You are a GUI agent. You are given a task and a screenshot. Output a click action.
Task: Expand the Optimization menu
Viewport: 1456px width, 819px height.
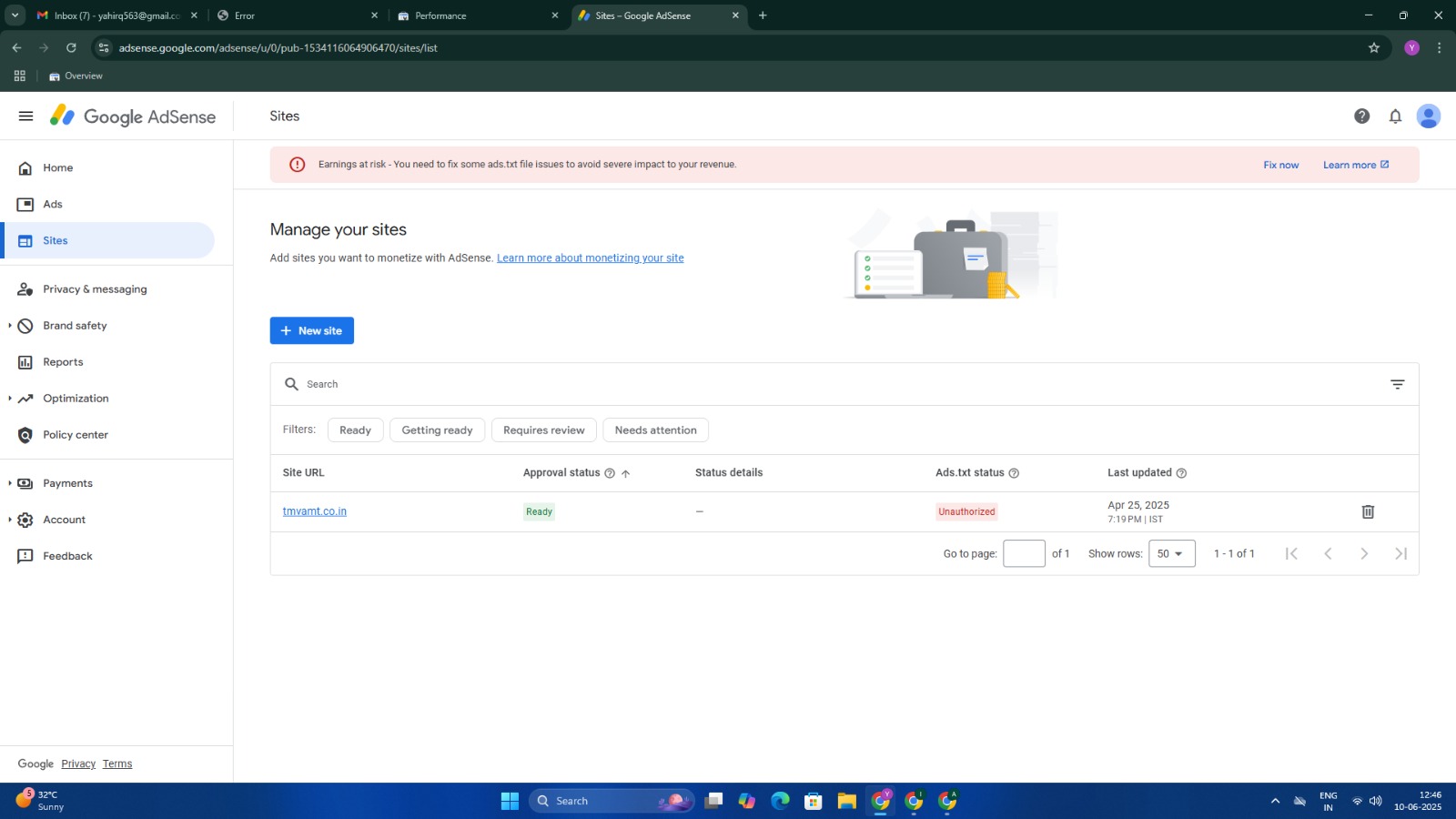pos(10,399)
